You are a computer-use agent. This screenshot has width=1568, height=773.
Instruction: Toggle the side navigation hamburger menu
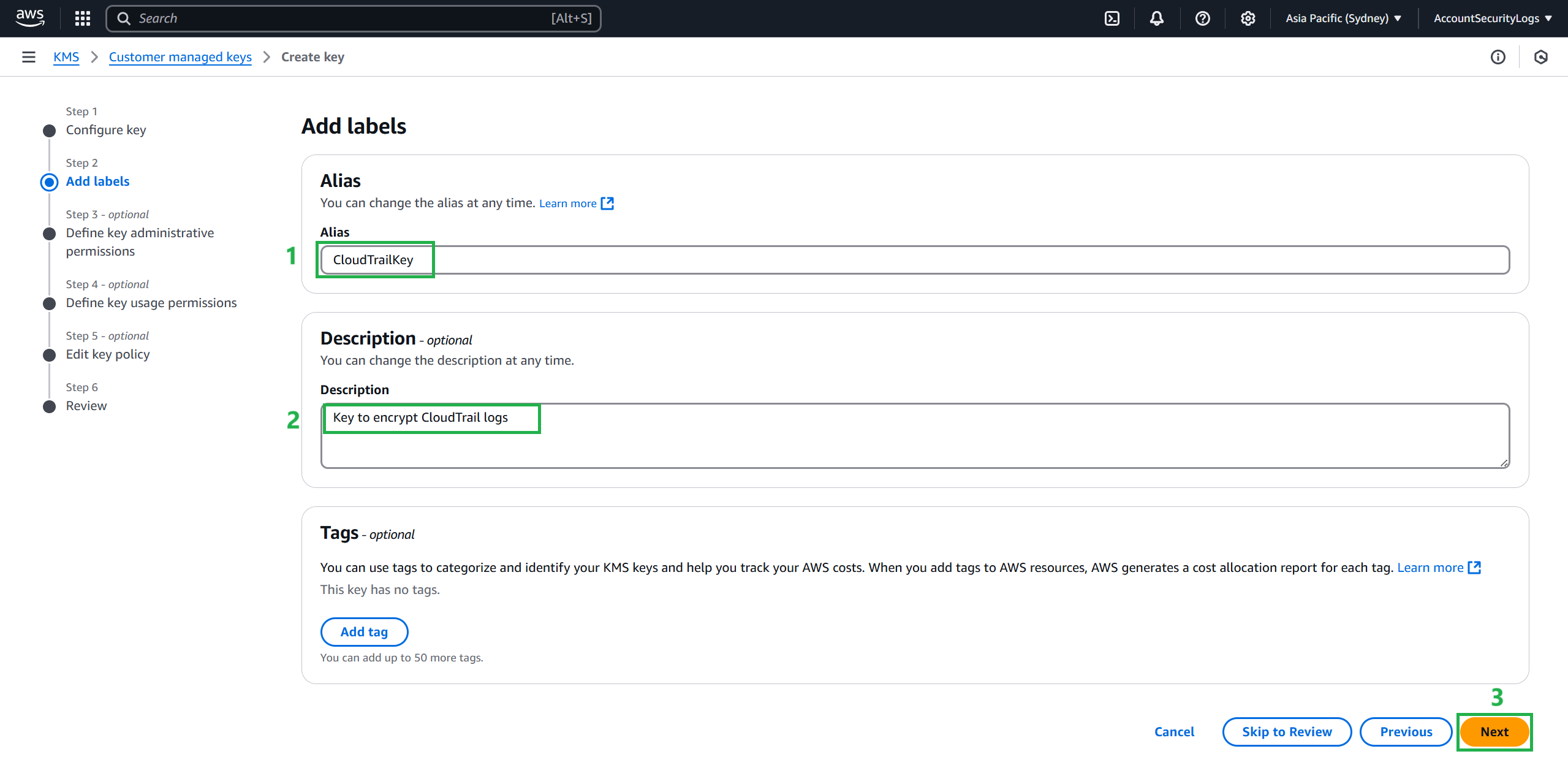(28, 57)
